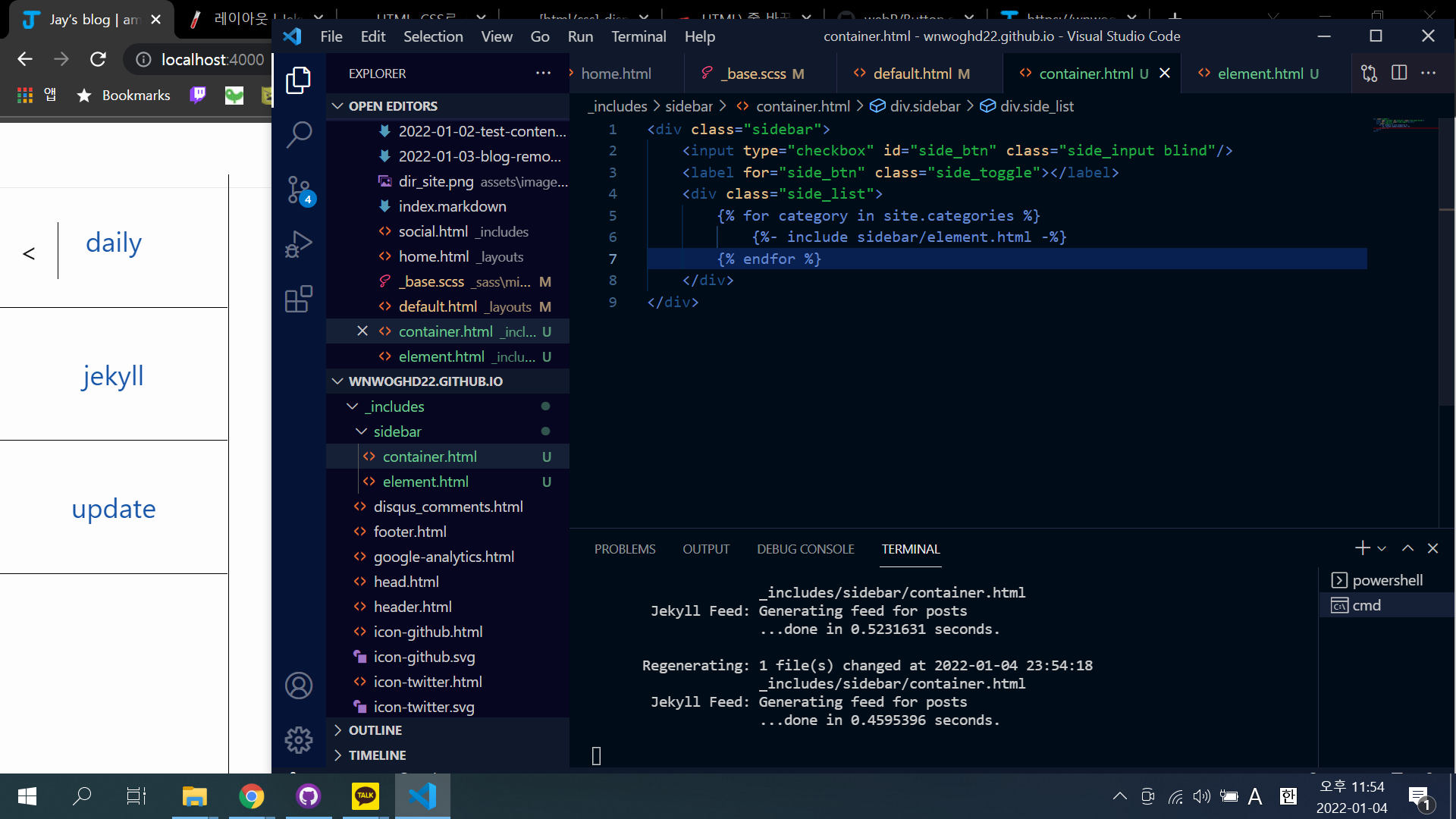Click div.side_list in breadcrumb
The width and height of the screenshot is (1456, 819).
click(1028, 106)
